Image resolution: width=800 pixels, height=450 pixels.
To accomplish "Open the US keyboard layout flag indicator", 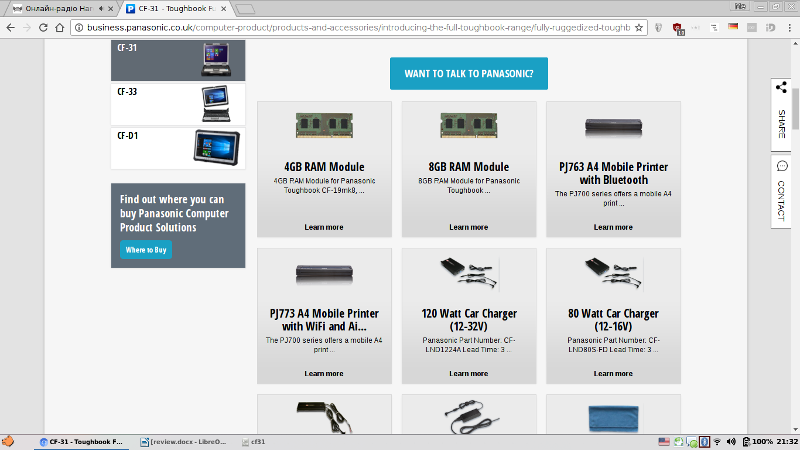I will tap(664, 442).
